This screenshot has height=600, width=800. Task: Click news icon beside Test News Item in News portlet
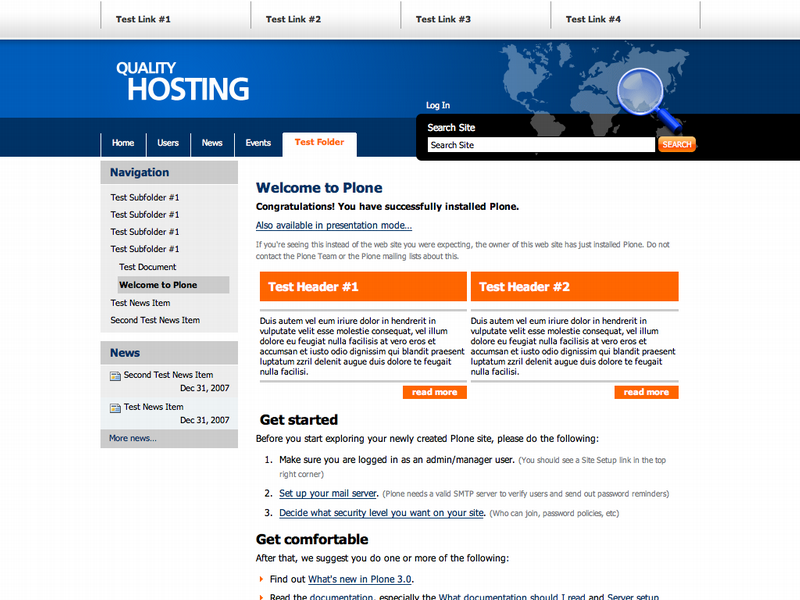pyautogui.click(x=116, y=408)
